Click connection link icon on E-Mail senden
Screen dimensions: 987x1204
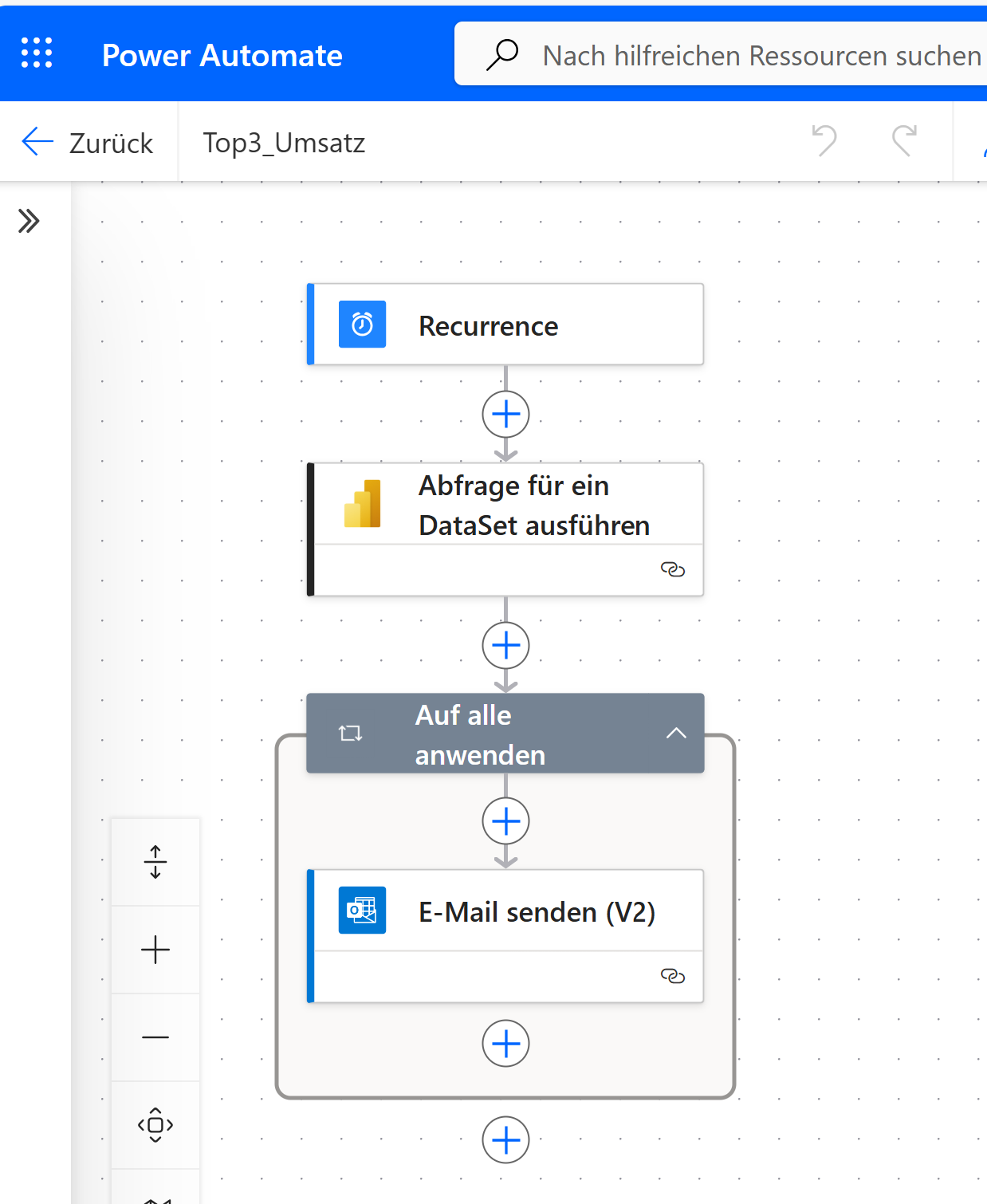click(672, 976)
